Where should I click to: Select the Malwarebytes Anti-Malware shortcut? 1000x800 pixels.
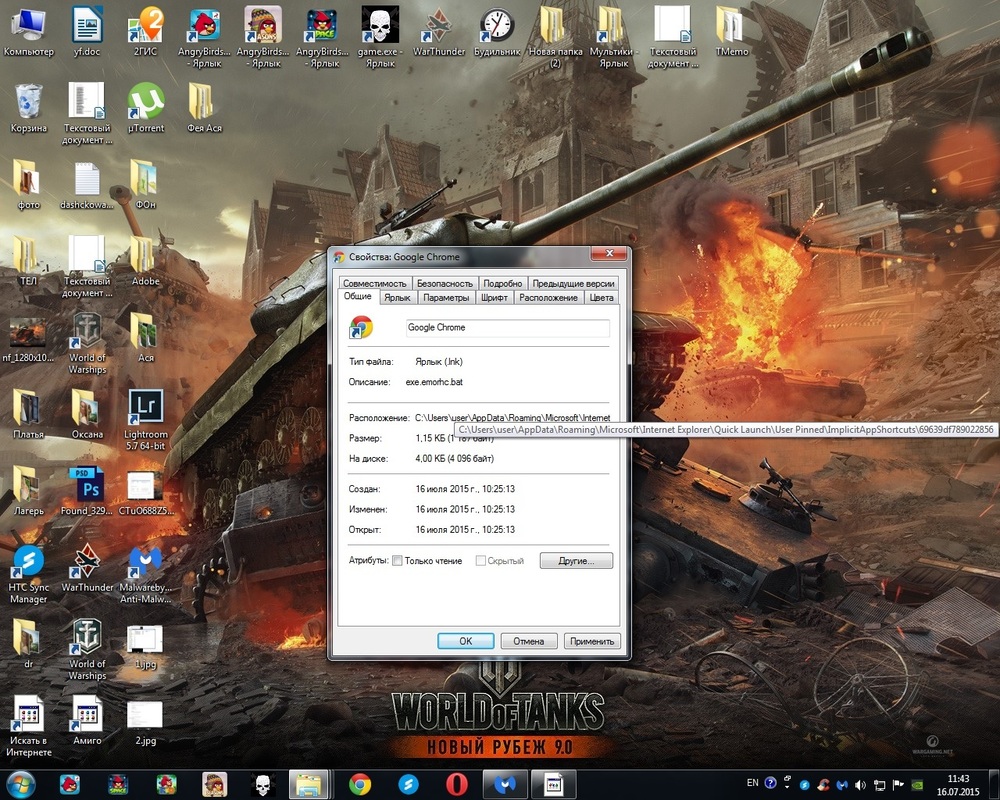coord(145,572)
